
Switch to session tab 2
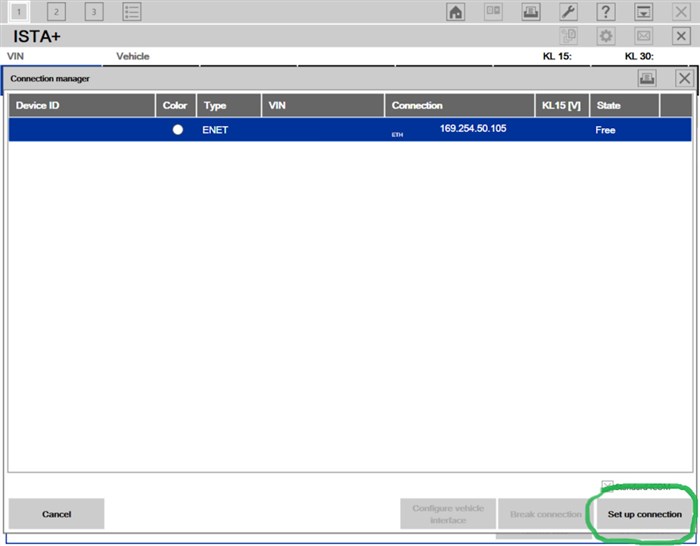[x=56, y=12]
